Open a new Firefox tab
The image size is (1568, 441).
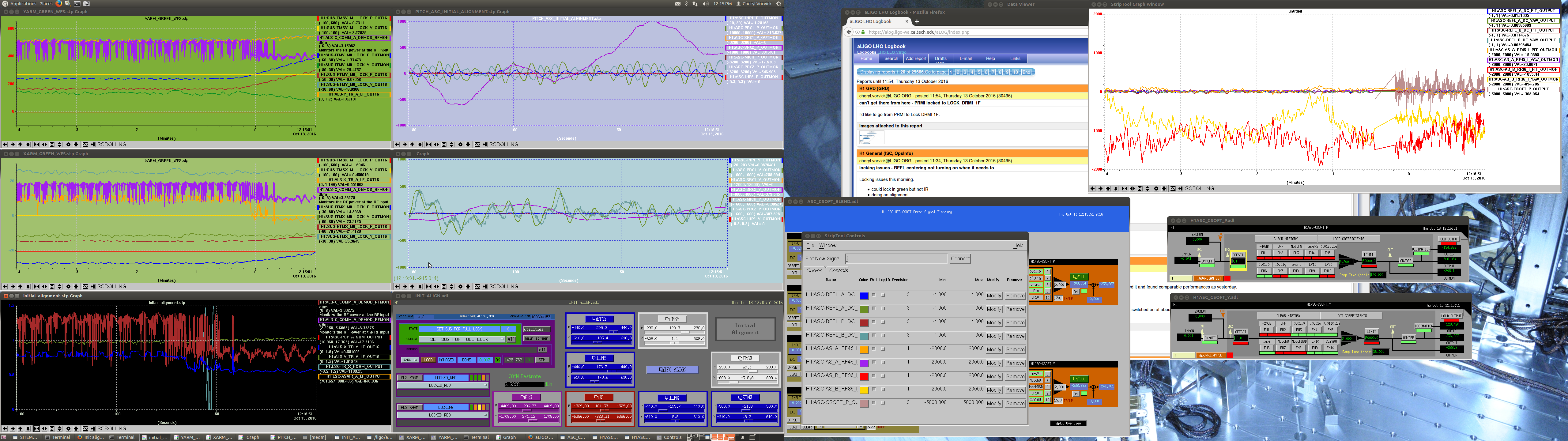tap(917, 21)
